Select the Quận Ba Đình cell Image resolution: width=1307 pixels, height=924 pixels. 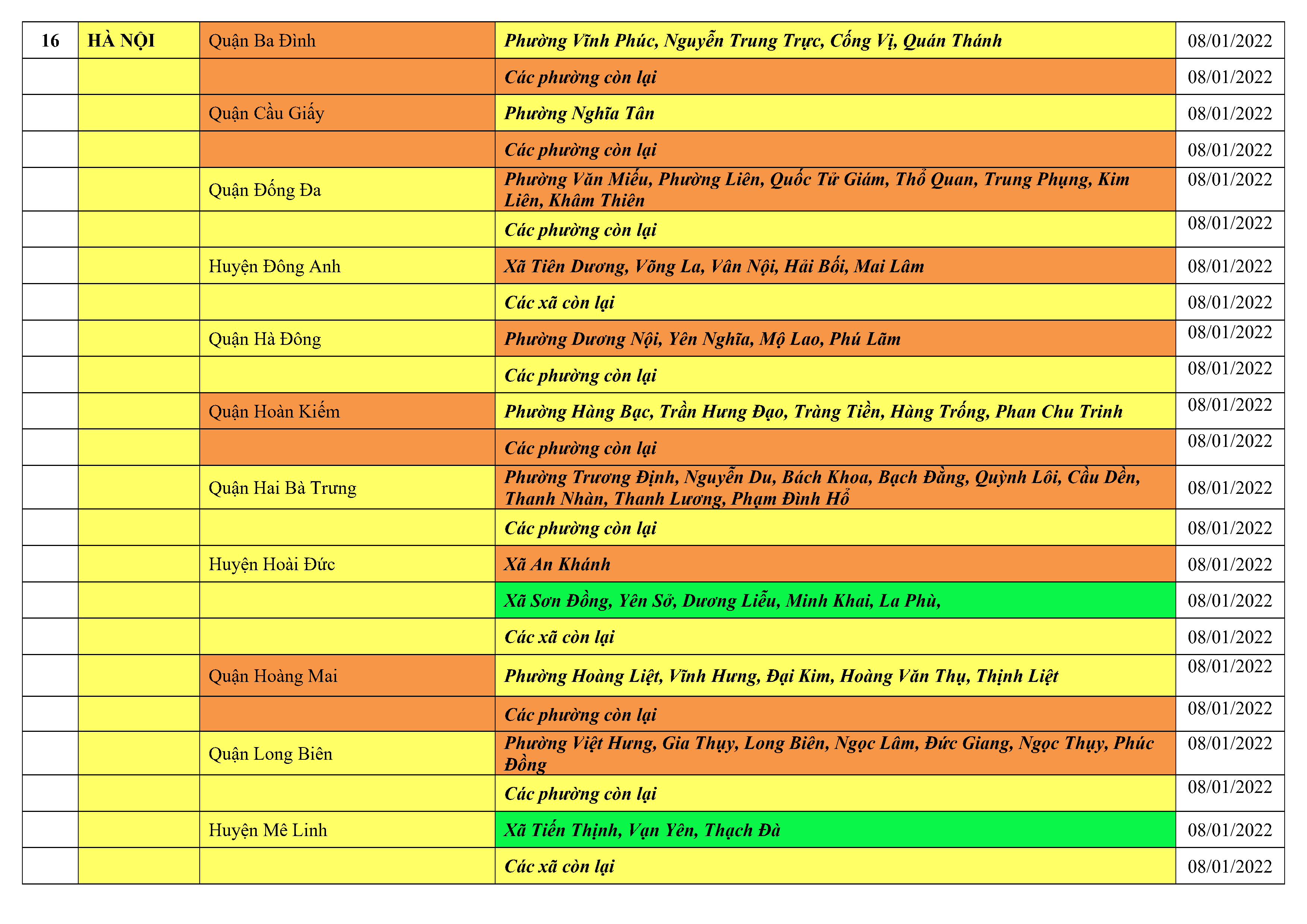[262, 40]
